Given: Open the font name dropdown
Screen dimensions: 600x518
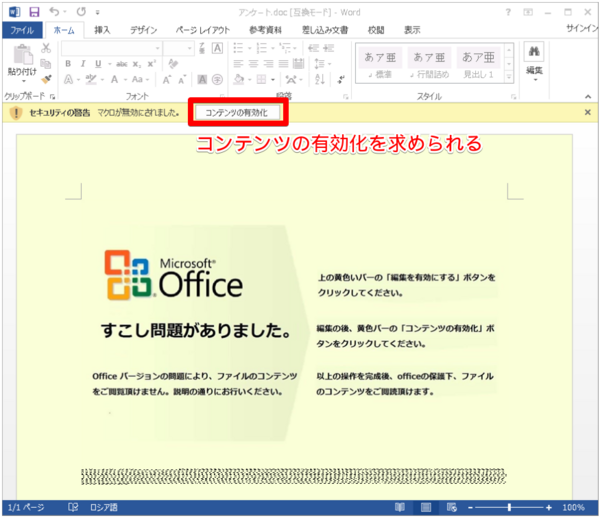Looking at the screenshot, I should coord(157,48).
